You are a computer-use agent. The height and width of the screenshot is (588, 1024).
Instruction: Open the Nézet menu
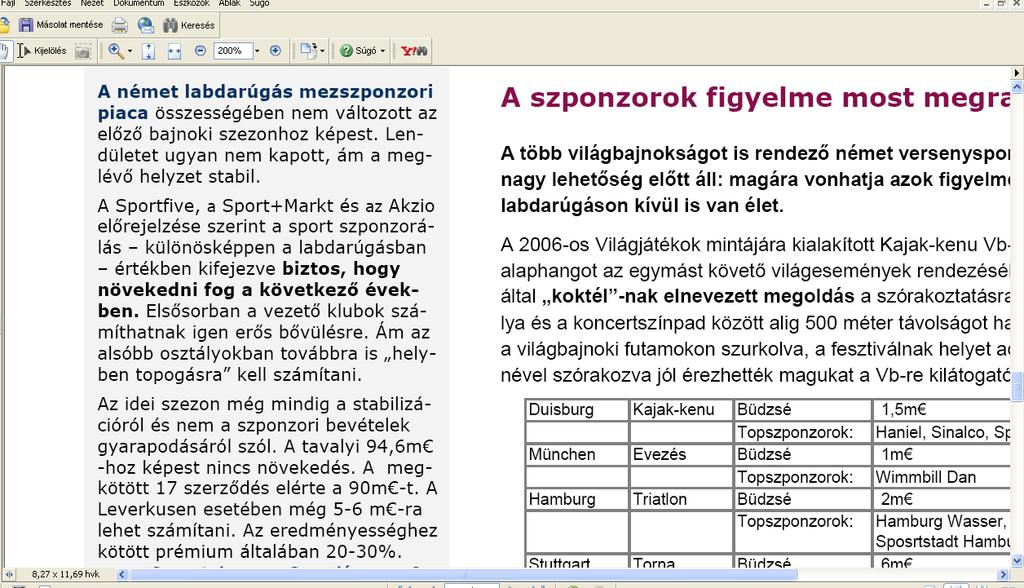[92, 3]
